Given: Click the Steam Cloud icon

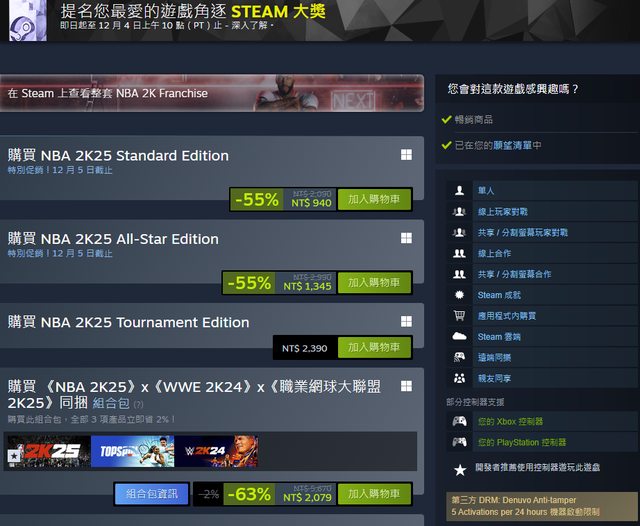Looking at the screenshot, I should point(459,336).
